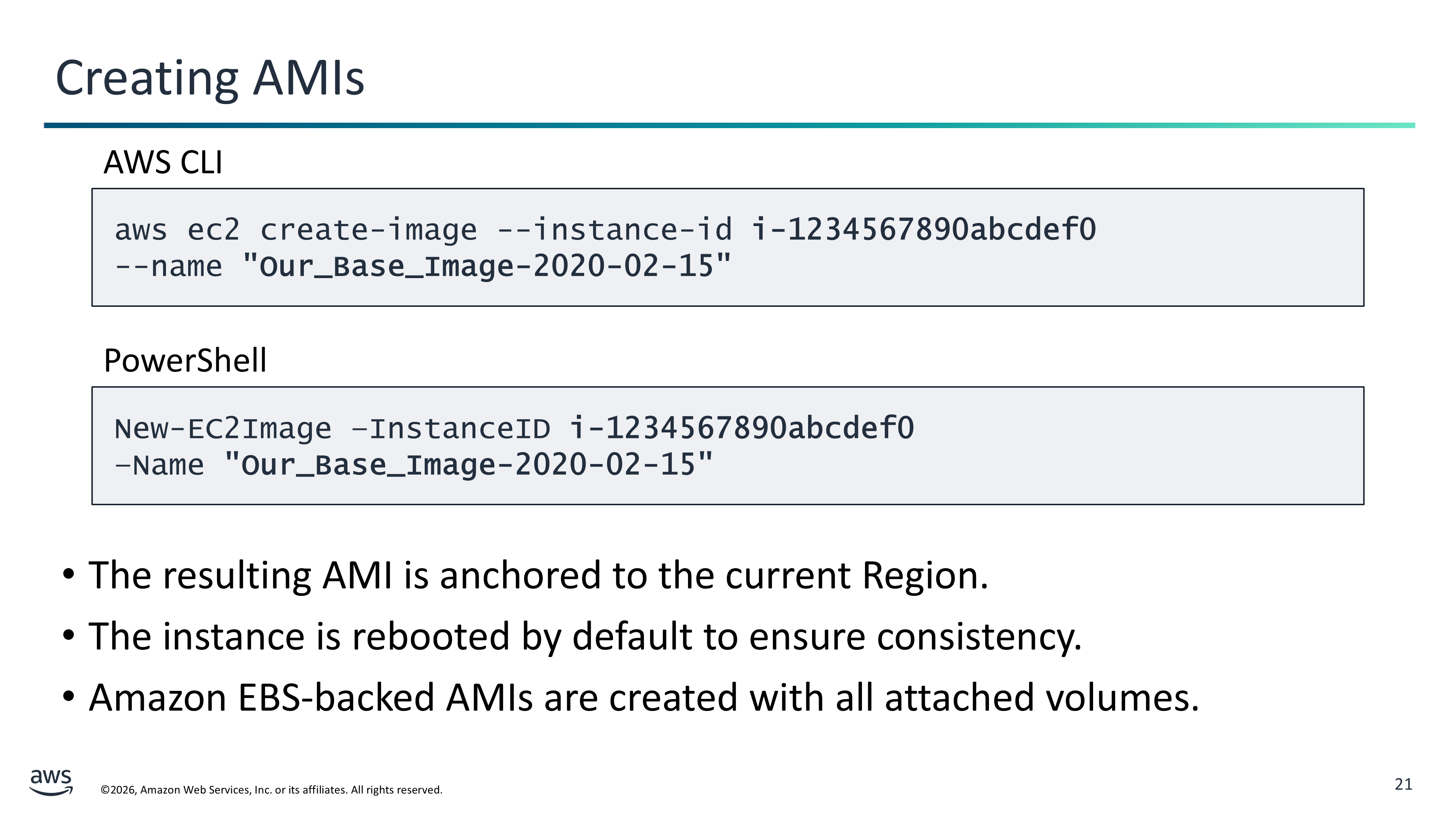1456x819 pixels.
Task: Click the "New-EC2Image" cmdlet text
Action: 223,428
